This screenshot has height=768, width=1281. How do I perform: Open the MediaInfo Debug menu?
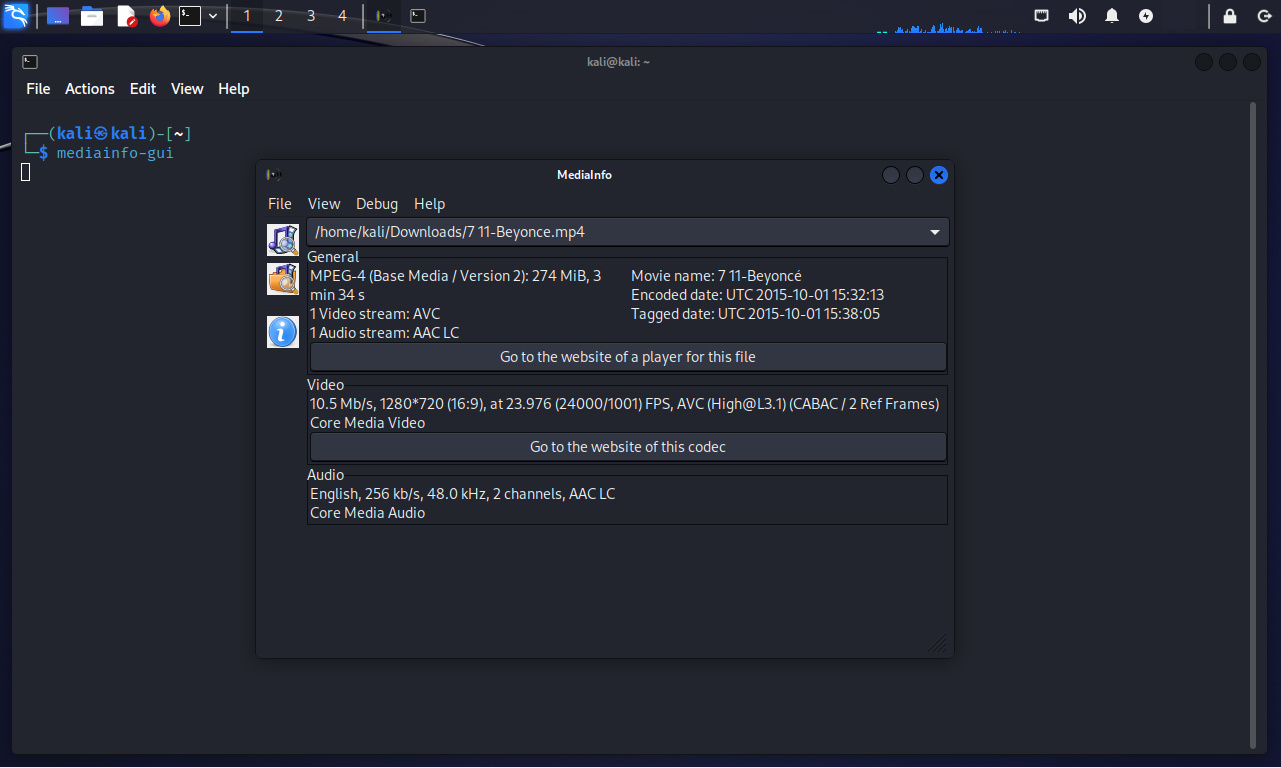click(x=377, y=204)
